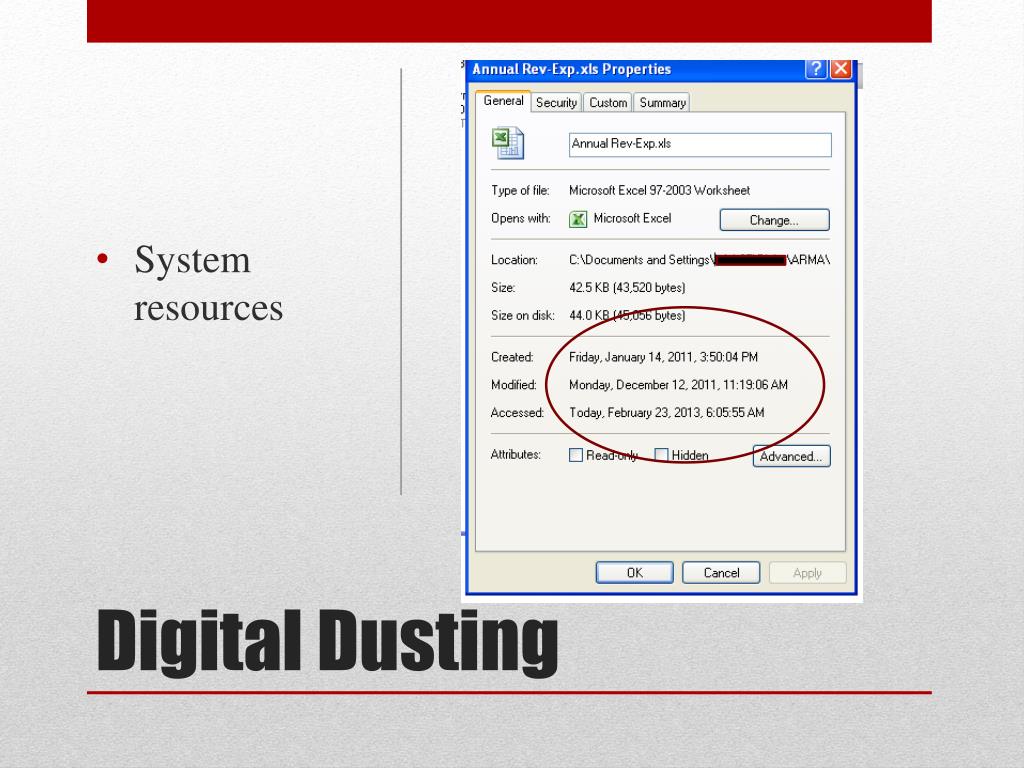
Task: Click the greyed-out Apply button
Action: [x=807, y=573]
